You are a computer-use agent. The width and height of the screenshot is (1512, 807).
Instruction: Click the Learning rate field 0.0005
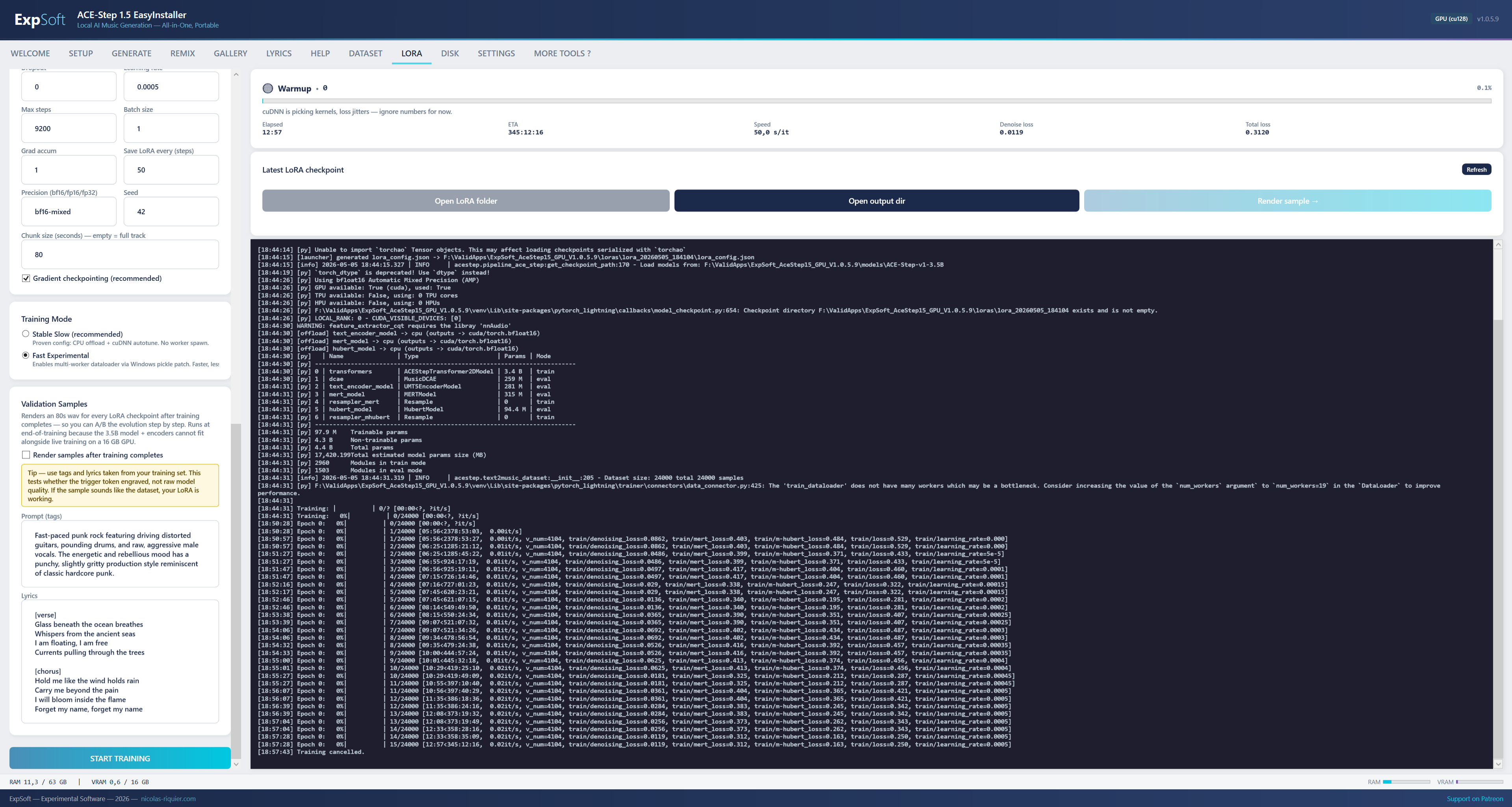click(x=171, y=87)
